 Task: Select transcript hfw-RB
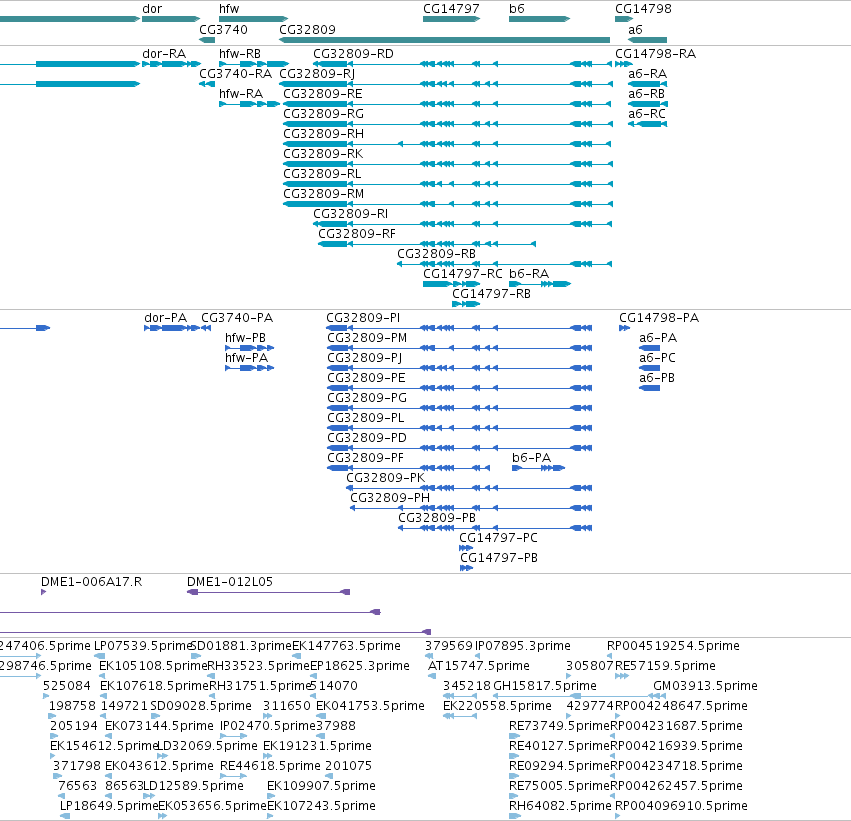tap(240, 54)
